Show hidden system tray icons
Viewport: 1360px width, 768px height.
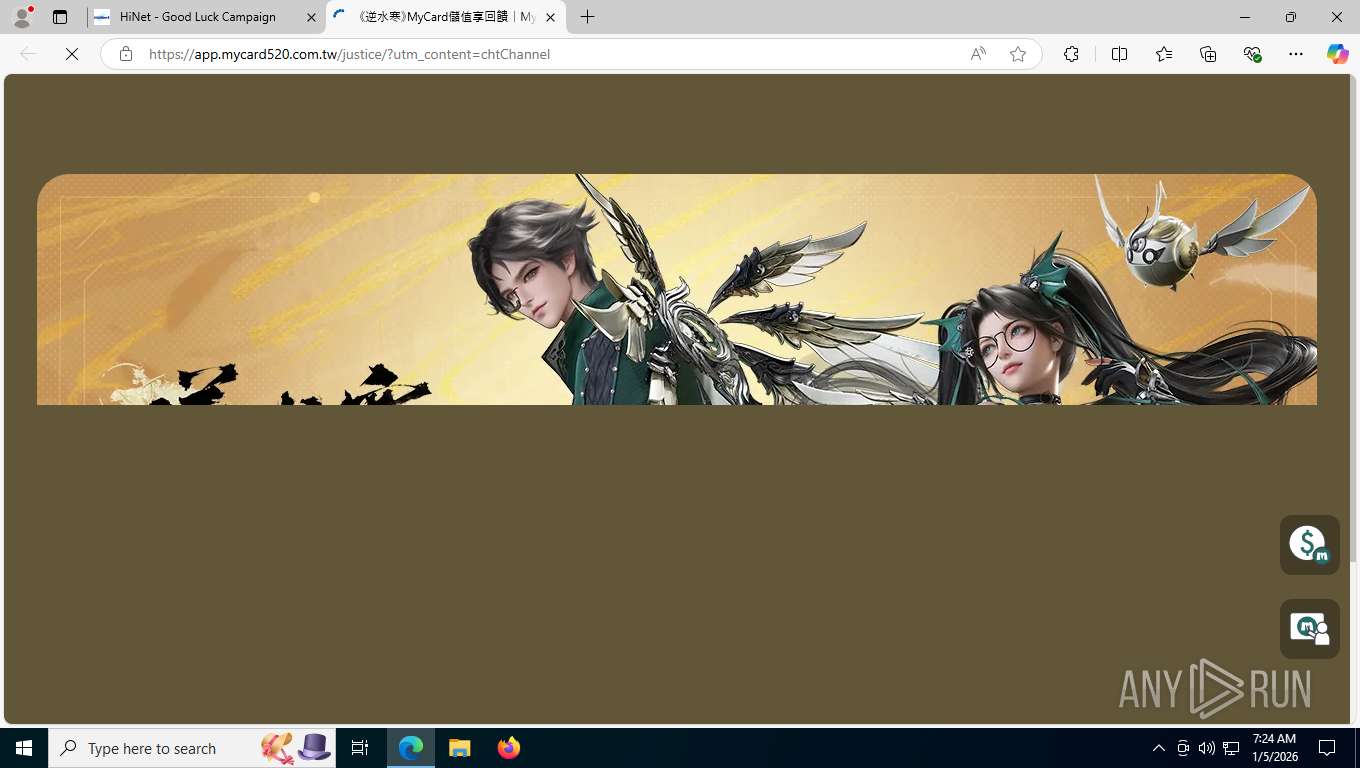pyautogui.click(x=1159, y=748)
